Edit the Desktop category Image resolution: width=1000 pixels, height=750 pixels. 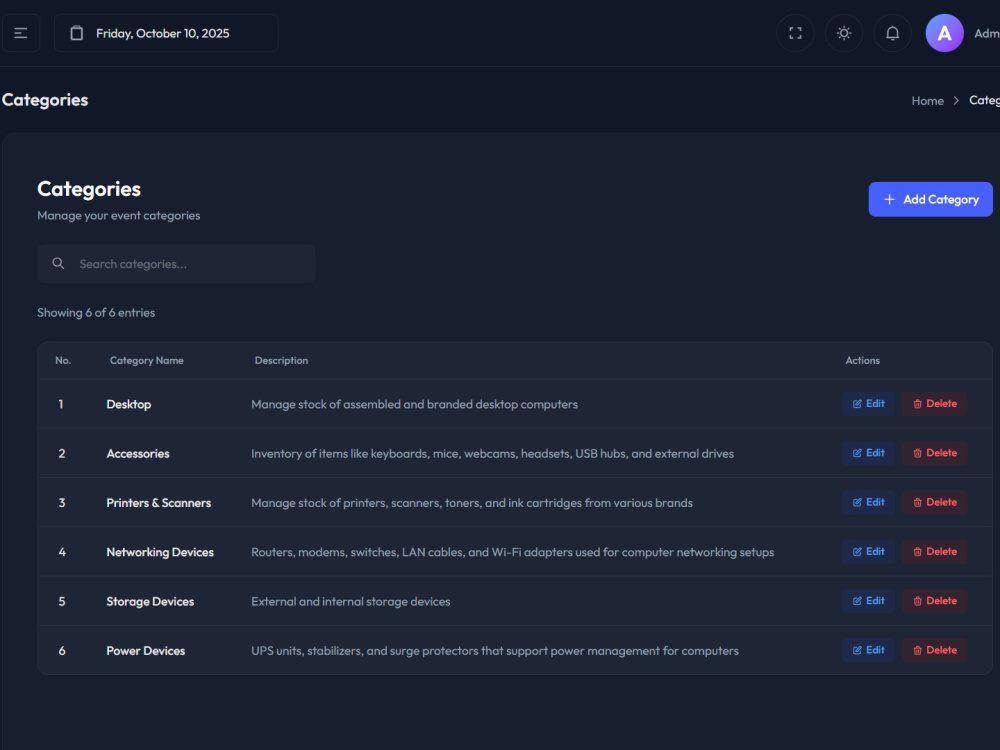pos(868,404)
